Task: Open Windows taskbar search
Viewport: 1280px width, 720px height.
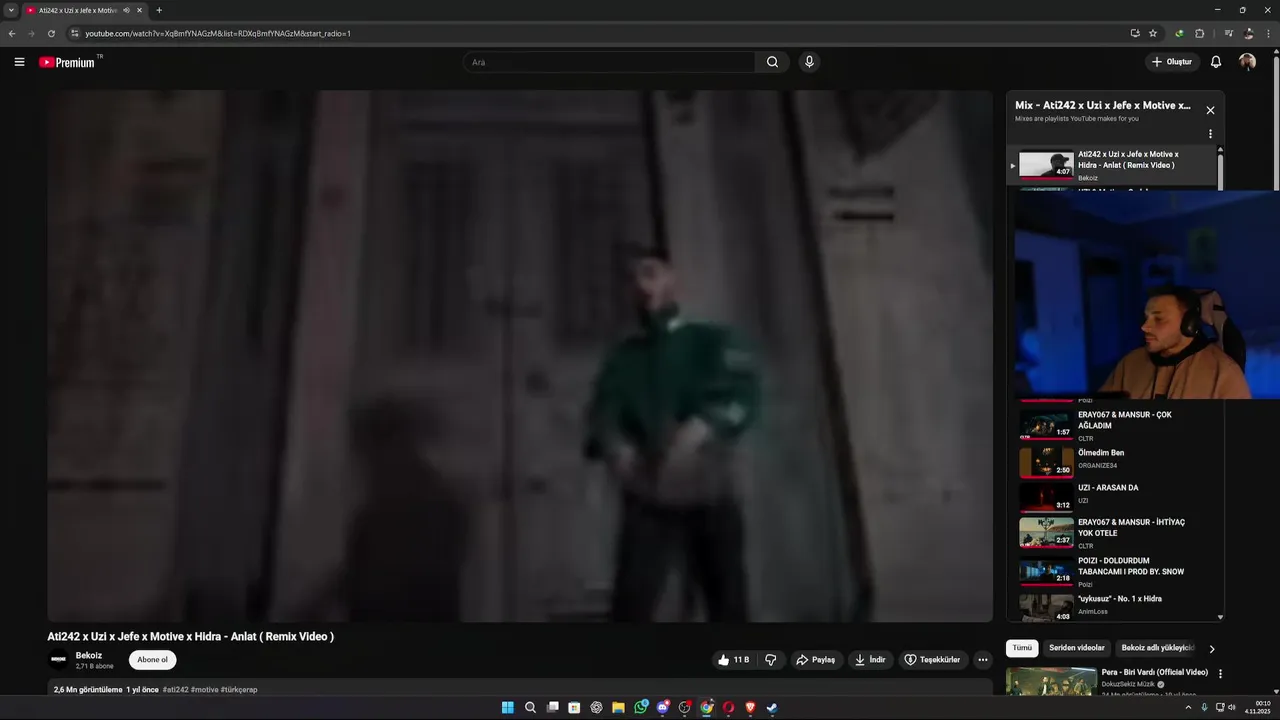Action: (530, 707)
